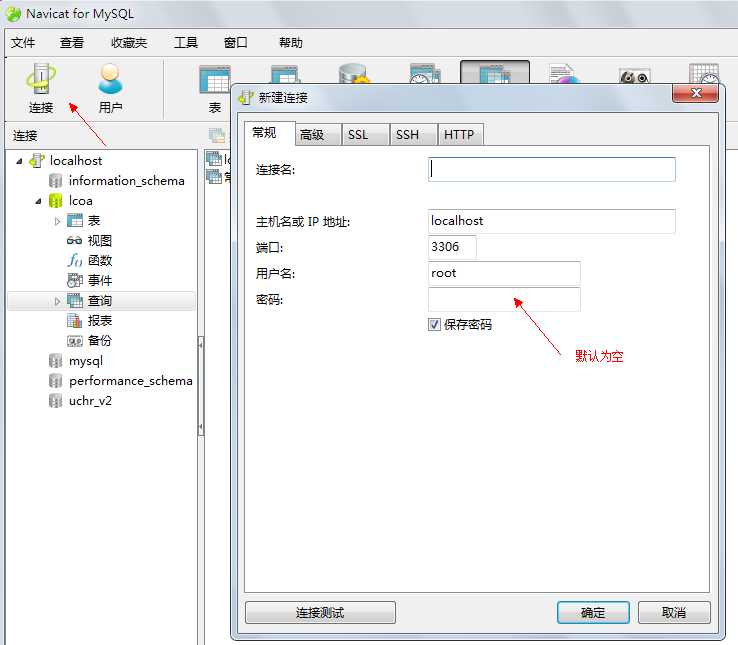Select the Events (事件) node
The width and height of the screenshot is (738, 645).
click(x=89, y=281)
